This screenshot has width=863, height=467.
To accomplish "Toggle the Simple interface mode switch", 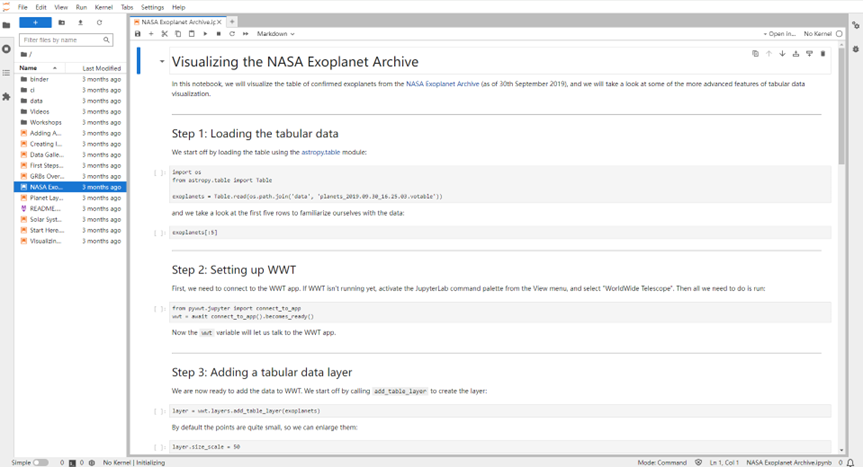I will pos(40,463).
